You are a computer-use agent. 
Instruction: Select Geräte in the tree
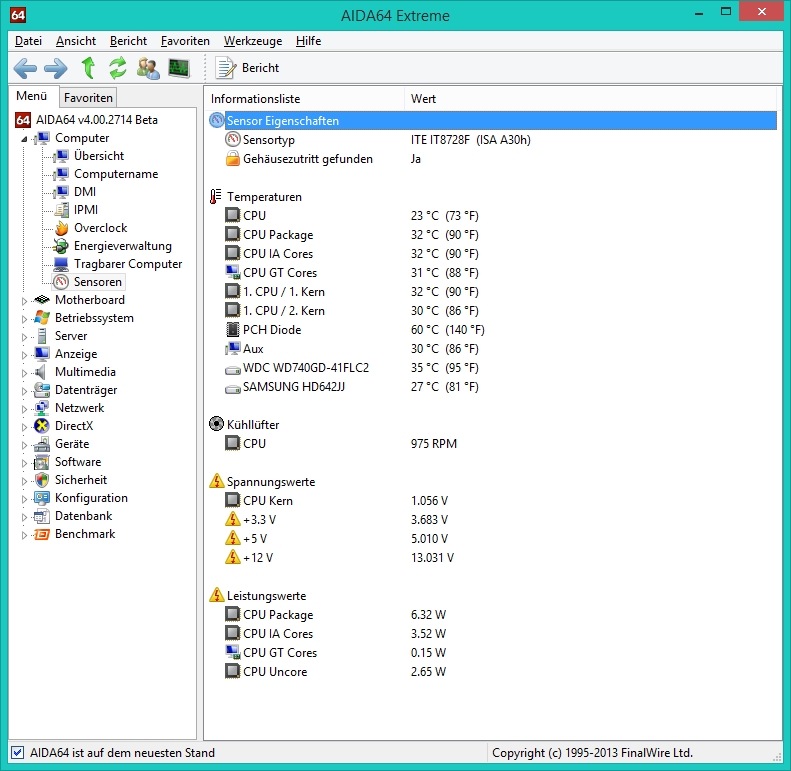pyautogui.click(x=72, y=444)
